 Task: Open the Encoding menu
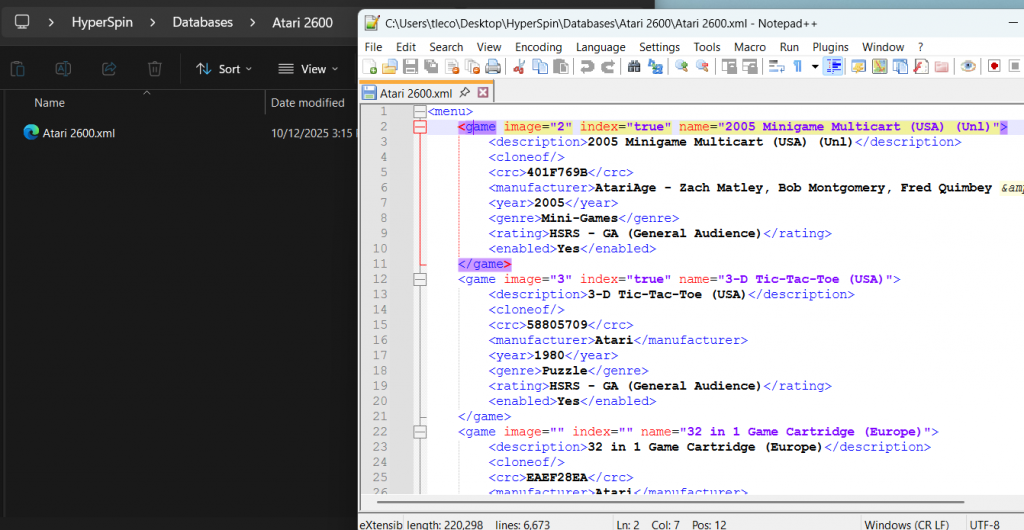(538, 47)
